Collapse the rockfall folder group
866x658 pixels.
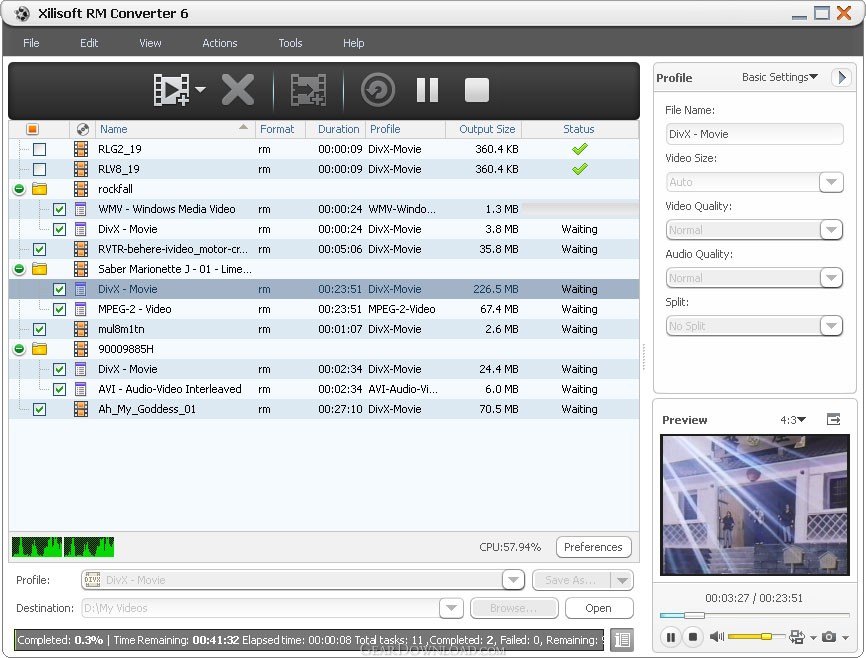pyautogui.click(x=19, y=189)
